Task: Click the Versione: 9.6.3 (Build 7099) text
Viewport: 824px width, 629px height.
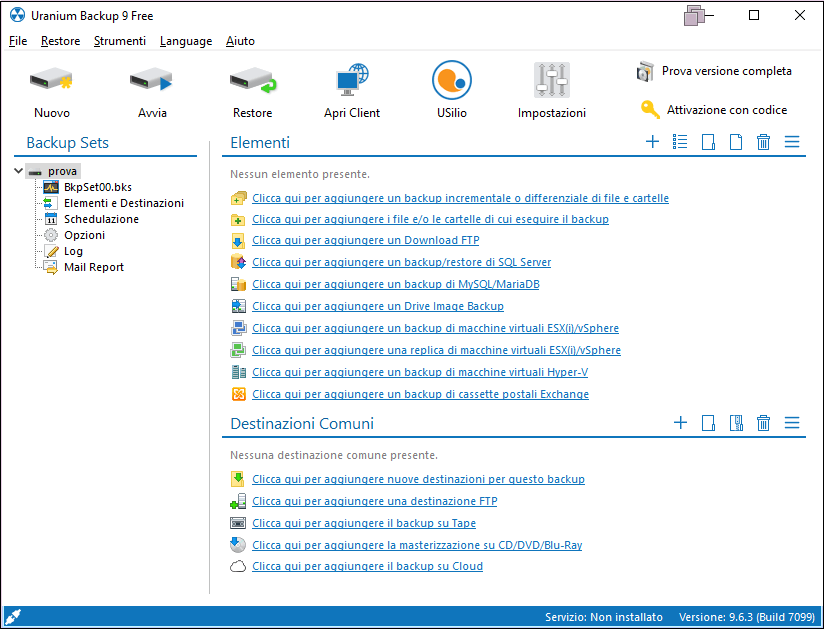Action: point(747,617)
